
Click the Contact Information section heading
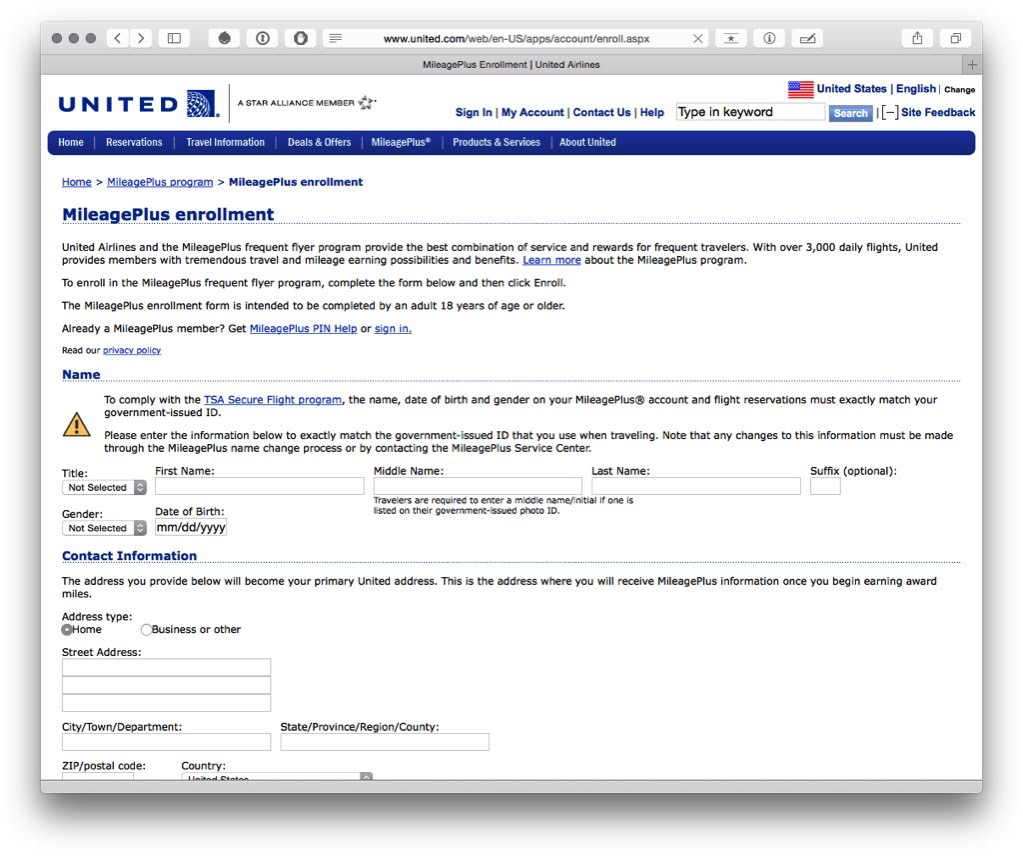coord(129,556)
